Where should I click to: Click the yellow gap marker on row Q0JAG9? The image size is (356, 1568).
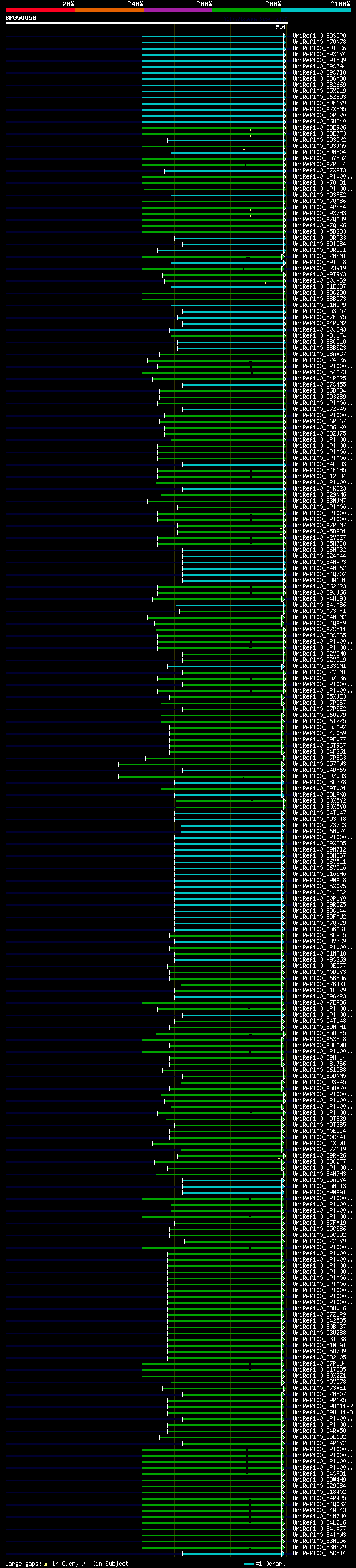tap(265, 283)
